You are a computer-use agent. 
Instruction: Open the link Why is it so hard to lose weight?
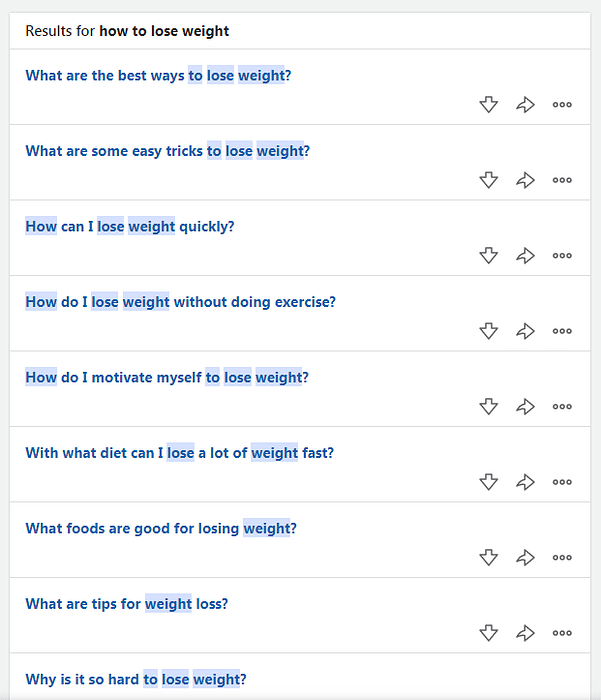click(x=136, y=679)
